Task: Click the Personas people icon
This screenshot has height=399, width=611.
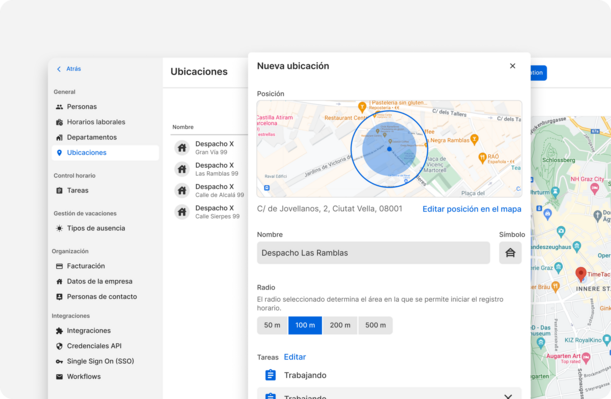Action: pos(59,107)
